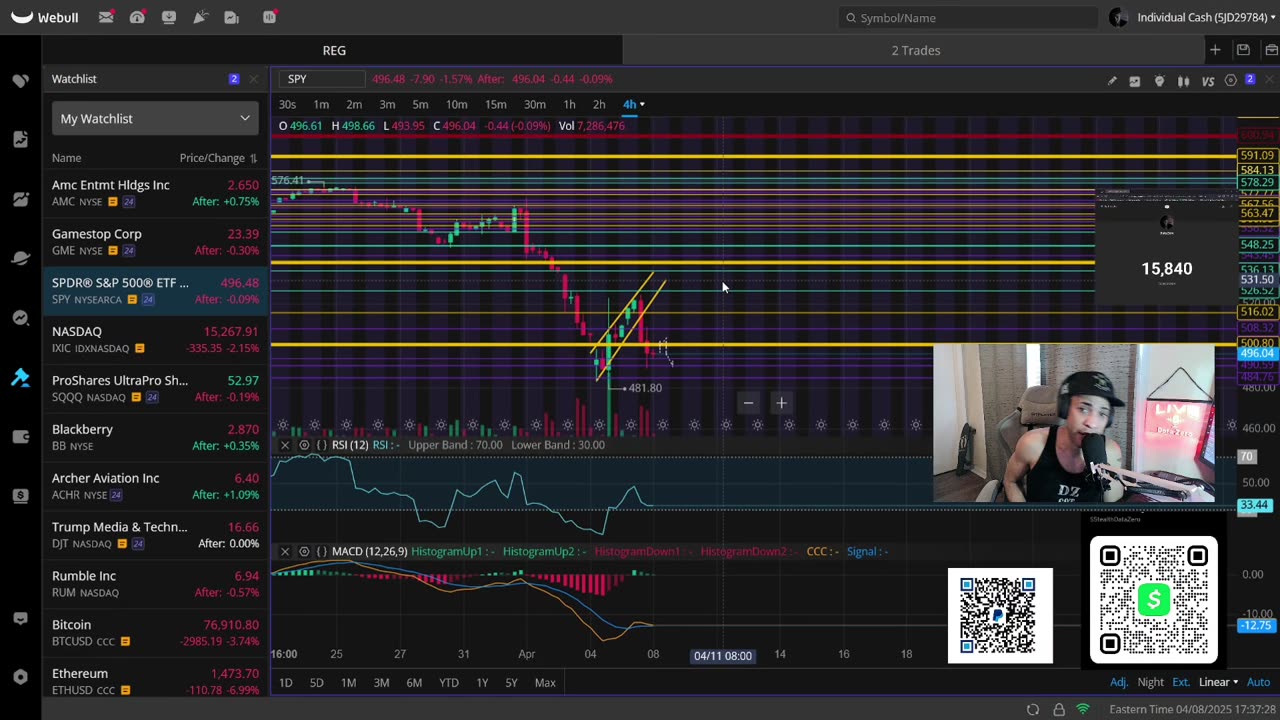The width and height of the screenshot is (1280, 720).
Task: Open the dashboard gauge icon in top bar
Action: 137,17
